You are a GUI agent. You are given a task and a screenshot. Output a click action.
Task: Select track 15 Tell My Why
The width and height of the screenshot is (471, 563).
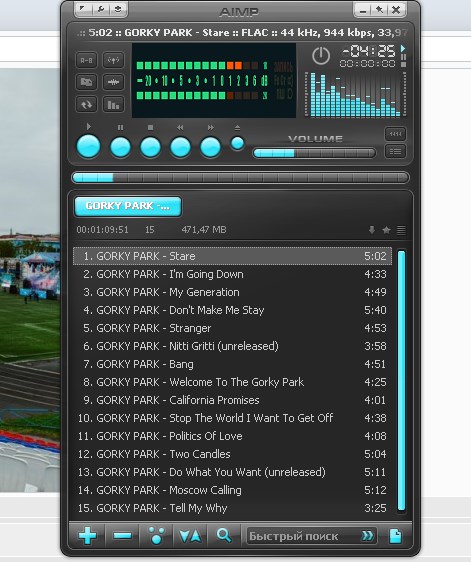pos(232,508)
